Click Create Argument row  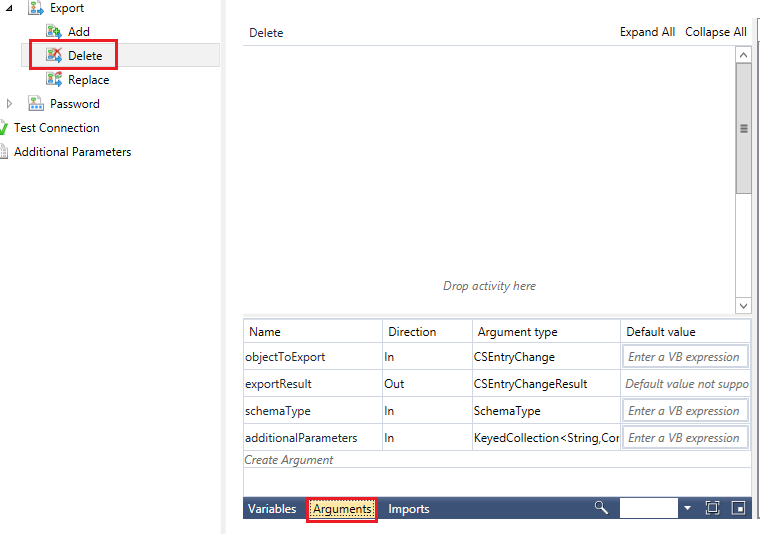[x=497, y=459]
